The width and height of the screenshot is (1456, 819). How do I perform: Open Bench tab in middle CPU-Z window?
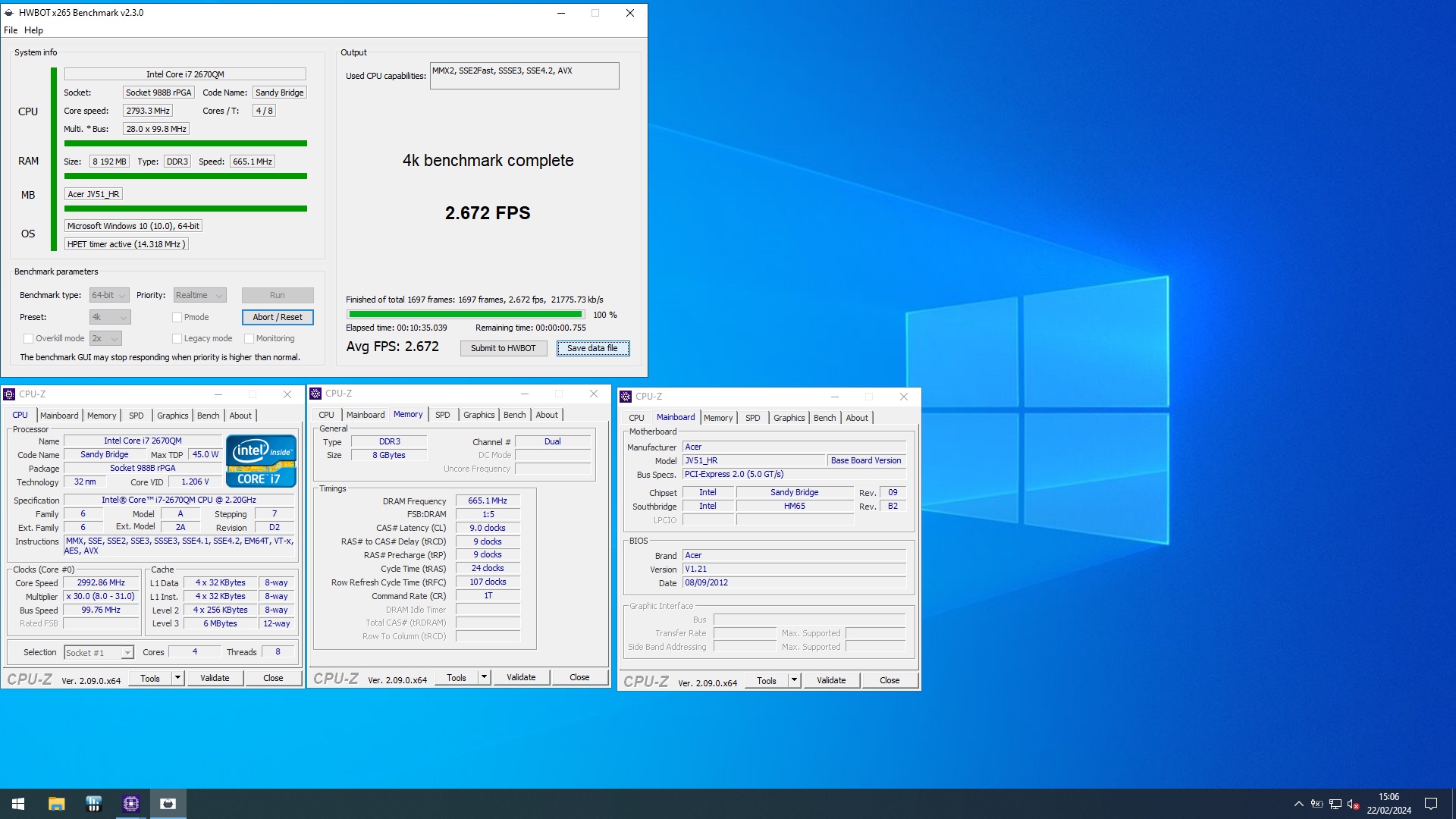514,415
